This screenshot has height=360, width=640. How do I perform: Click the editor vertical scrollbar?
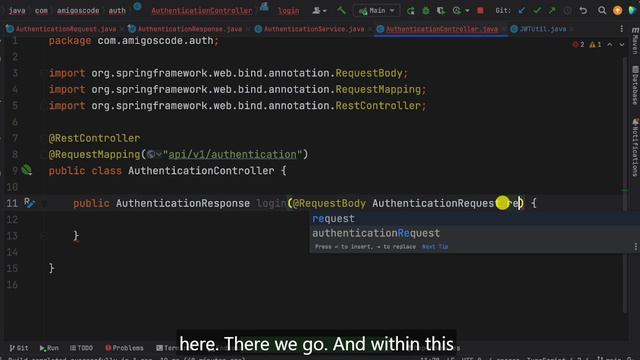(624, 184)
